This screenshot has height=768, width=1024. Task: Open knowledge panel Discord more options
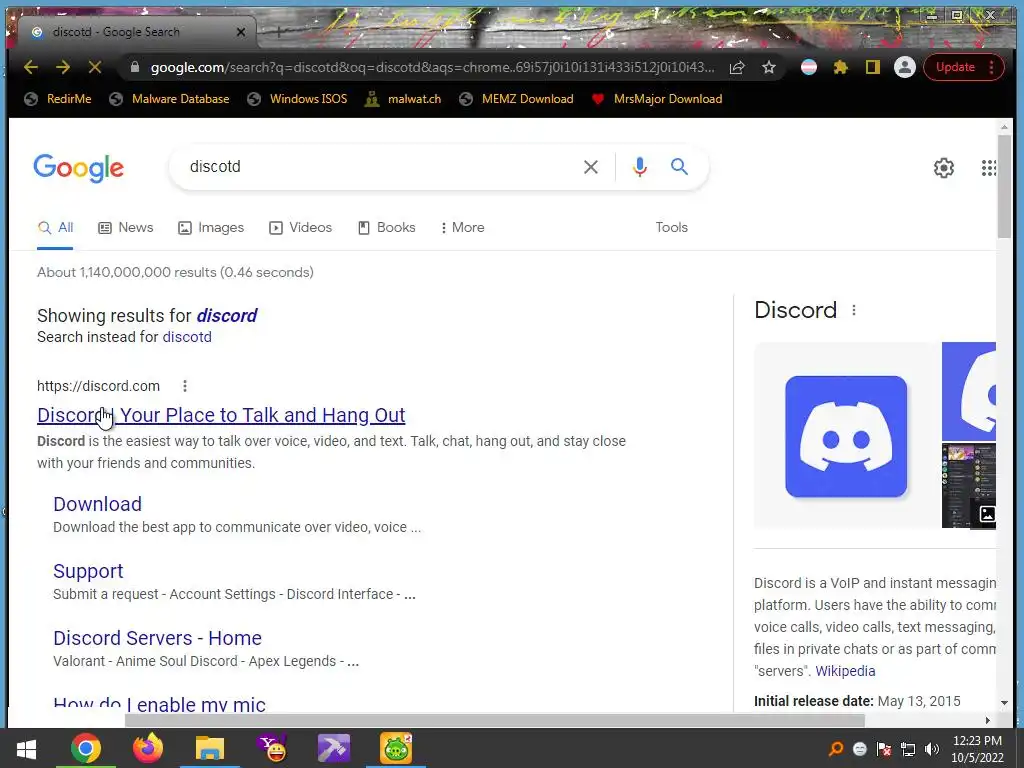tap(854, 310)
